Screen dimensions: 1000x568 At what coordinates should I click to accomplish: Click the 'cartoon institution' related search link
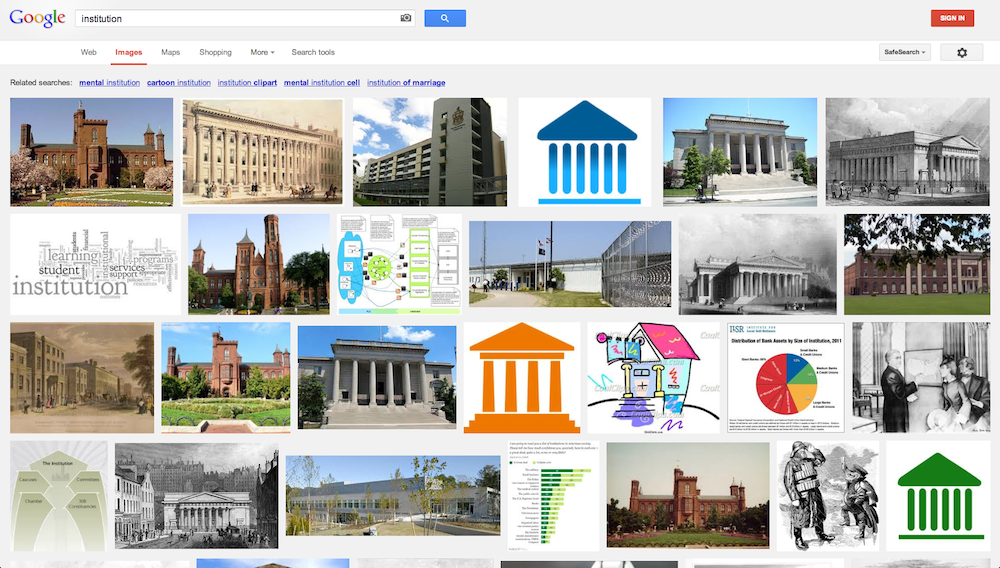click(x=178, y=82)
